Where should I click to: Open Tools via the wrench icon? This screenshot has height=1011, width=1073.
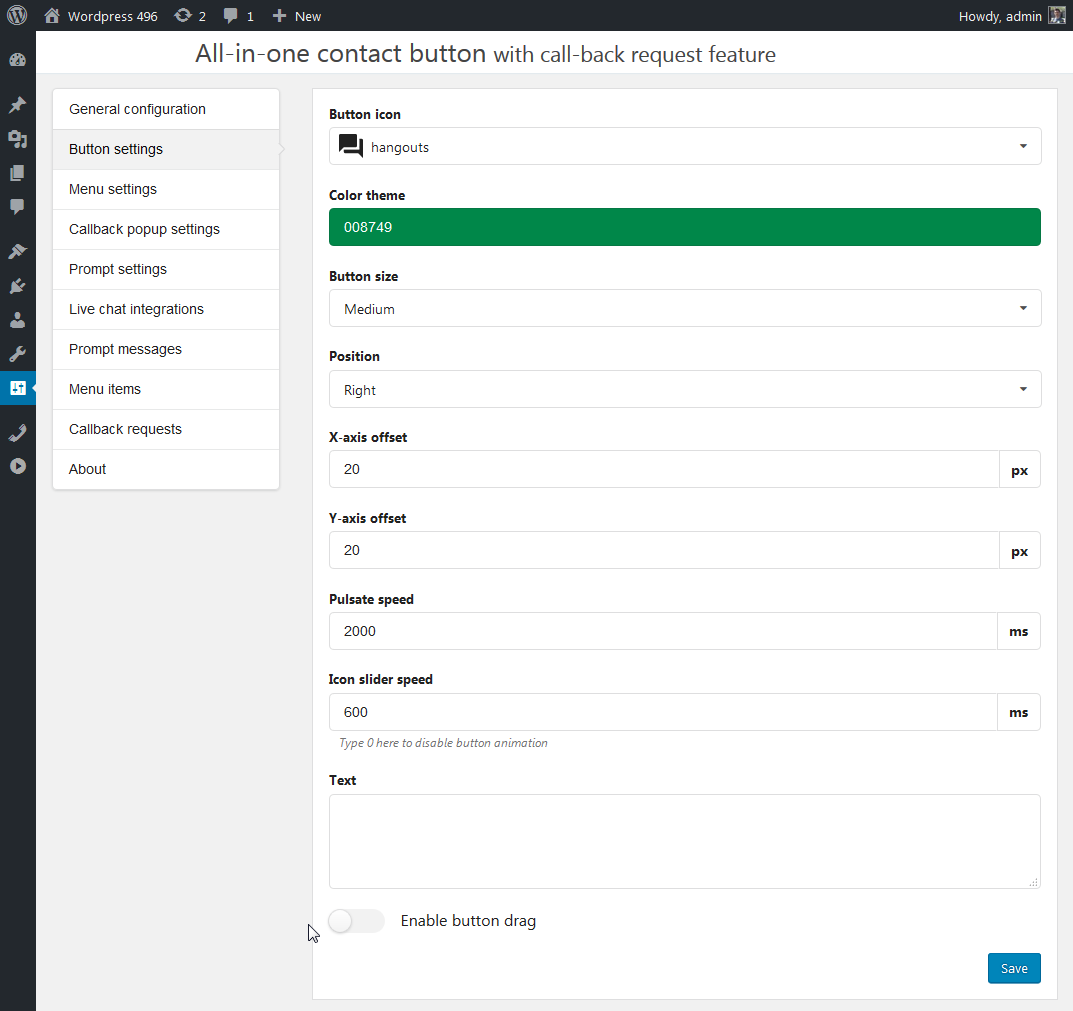coord(17,354)
